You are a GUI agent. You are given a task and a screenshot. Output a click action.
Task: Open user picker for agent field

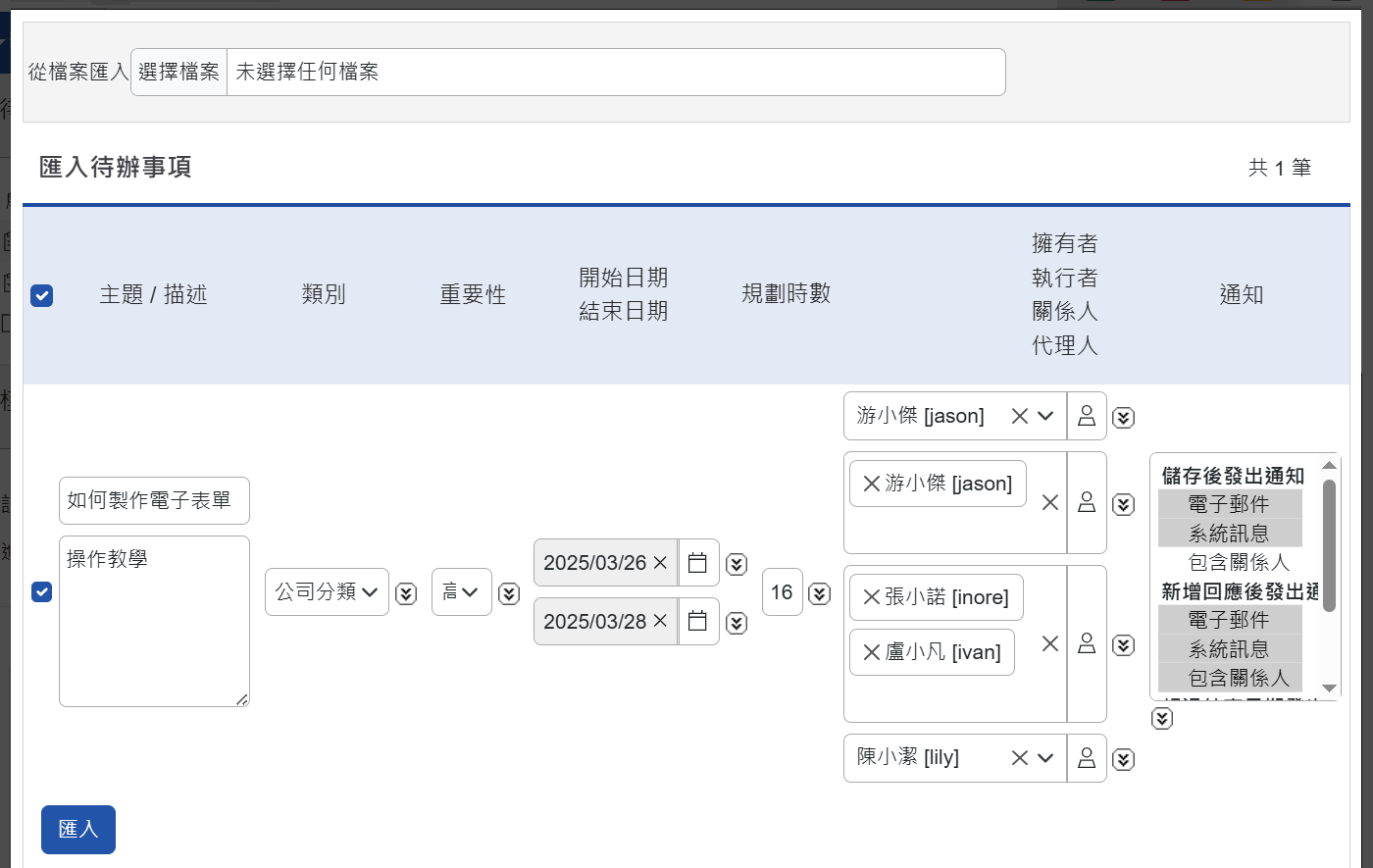click(x=1087, y=757)
